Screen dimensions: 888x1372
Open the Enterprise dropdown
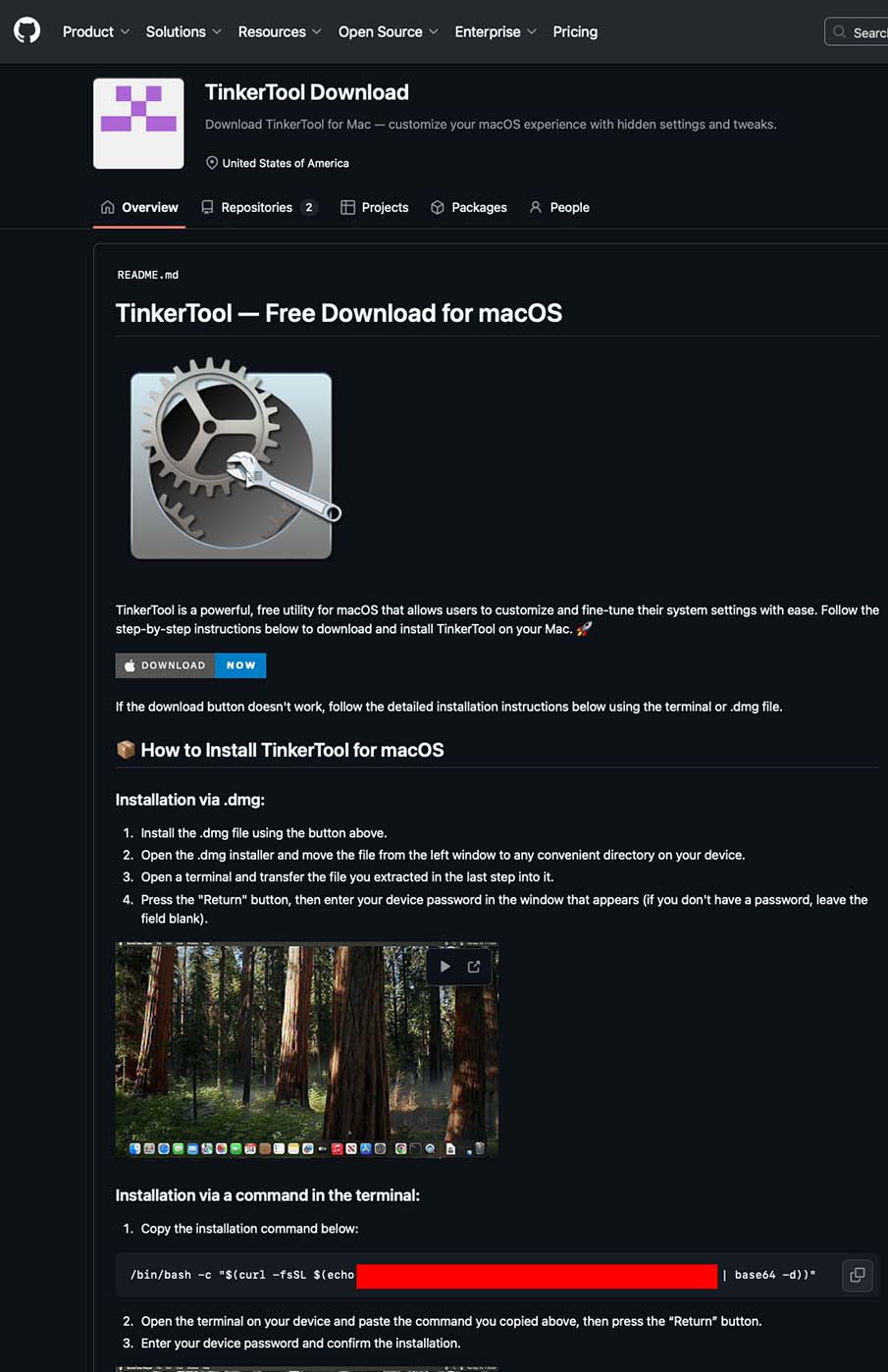point(496,31)
